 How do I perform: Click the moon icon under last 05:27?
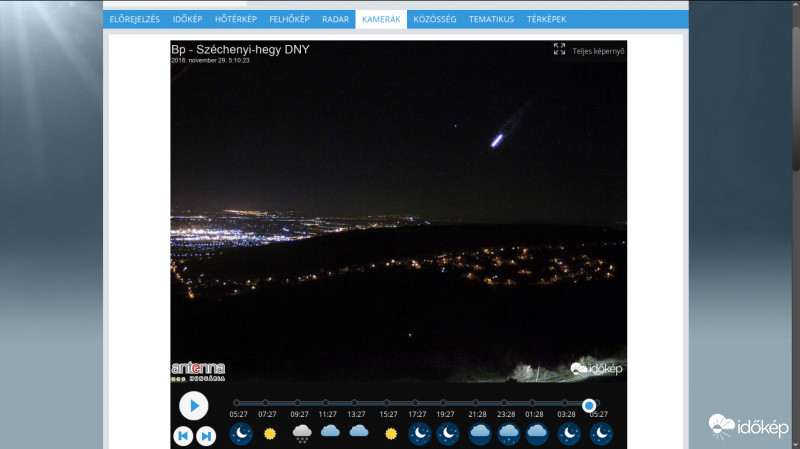(x=602, y=434)
